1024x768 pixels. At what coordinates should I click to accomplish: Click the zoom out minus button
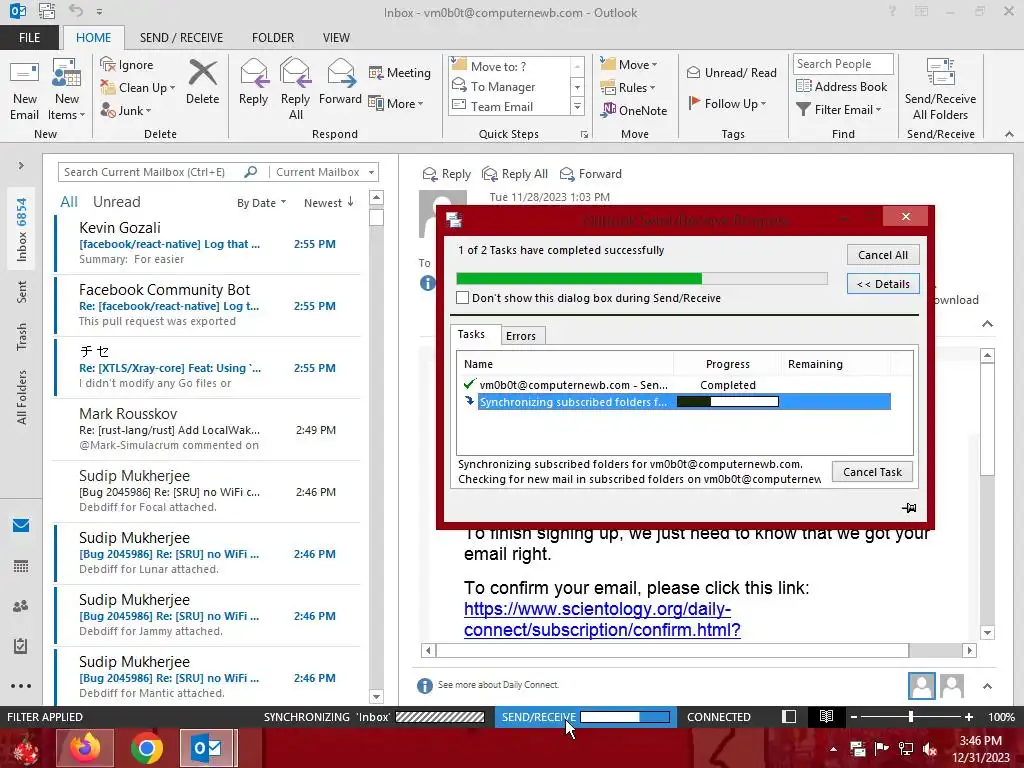tap(854, 716)
